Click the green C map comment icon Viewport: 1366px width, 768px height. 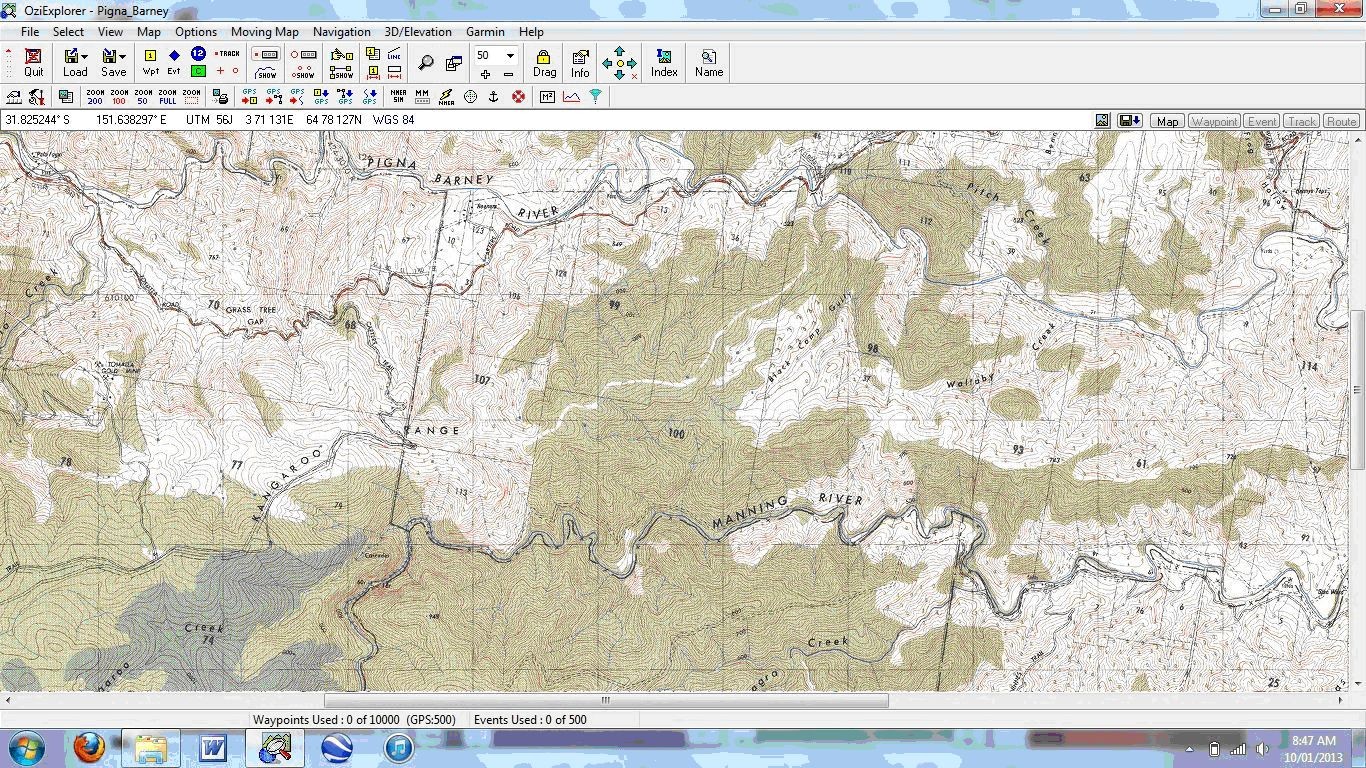(198, 71)
